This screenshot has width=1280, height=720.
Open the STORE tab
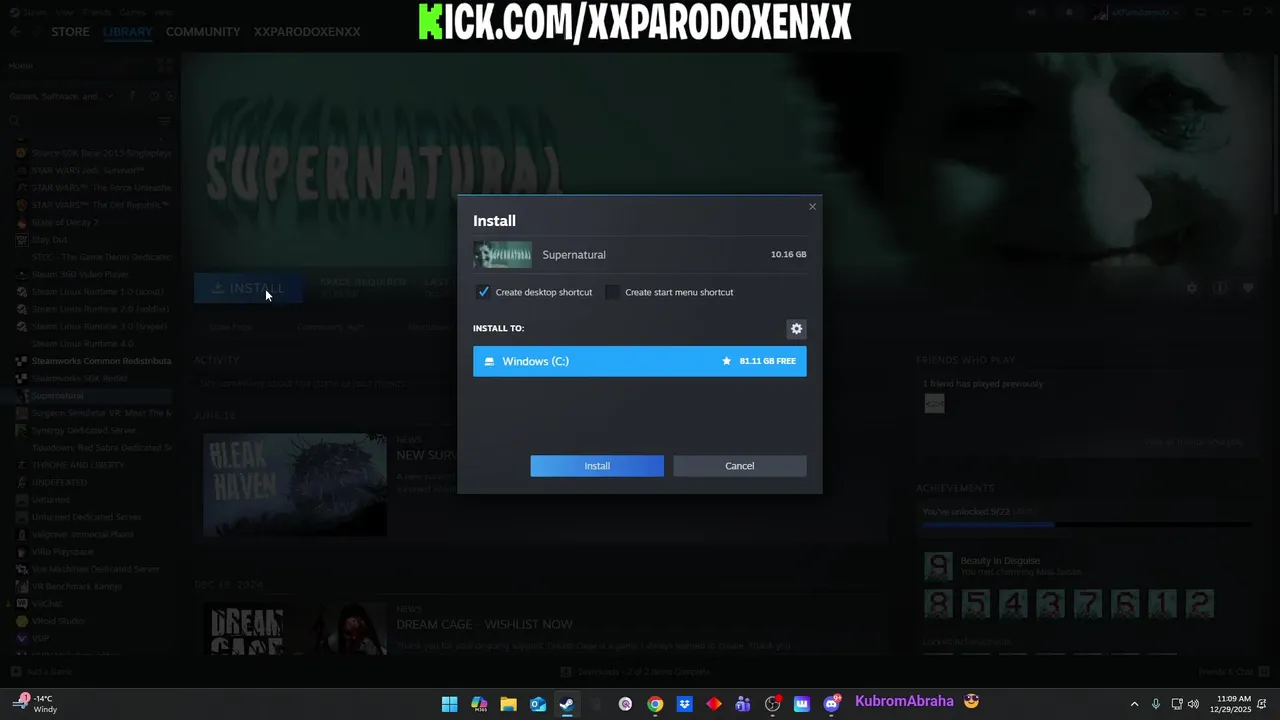pyautogui.click(x=70, y=32)
